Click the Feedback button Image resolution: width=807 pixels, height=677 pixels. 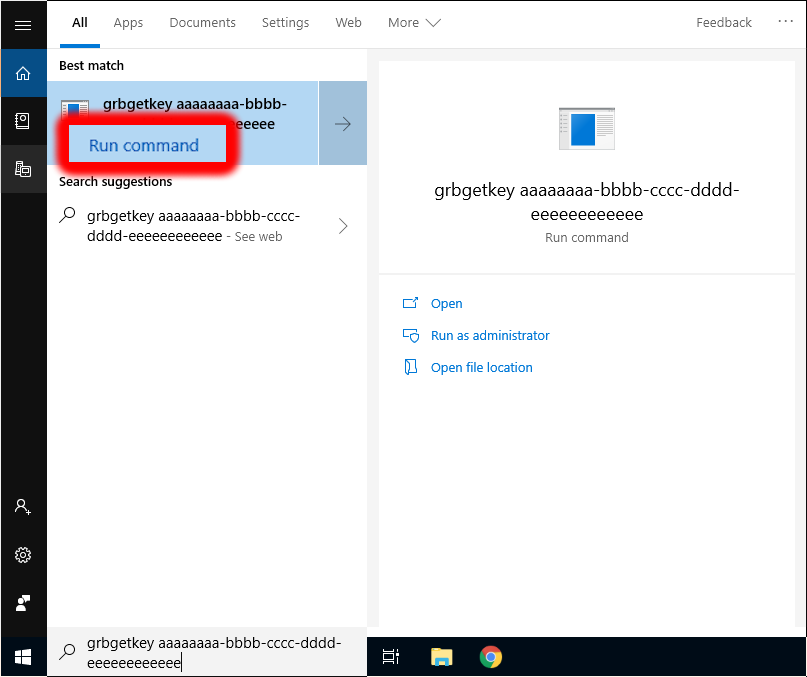(724, 23)
